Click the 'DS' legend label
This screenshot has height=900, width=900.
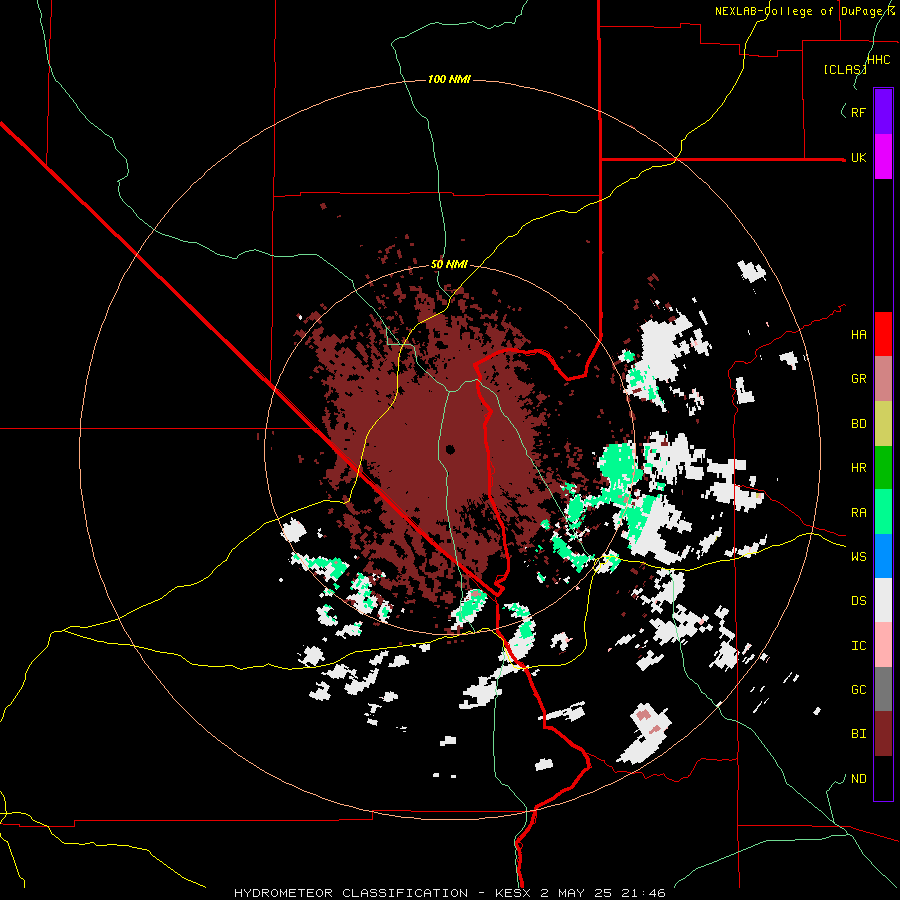[858, 601]
